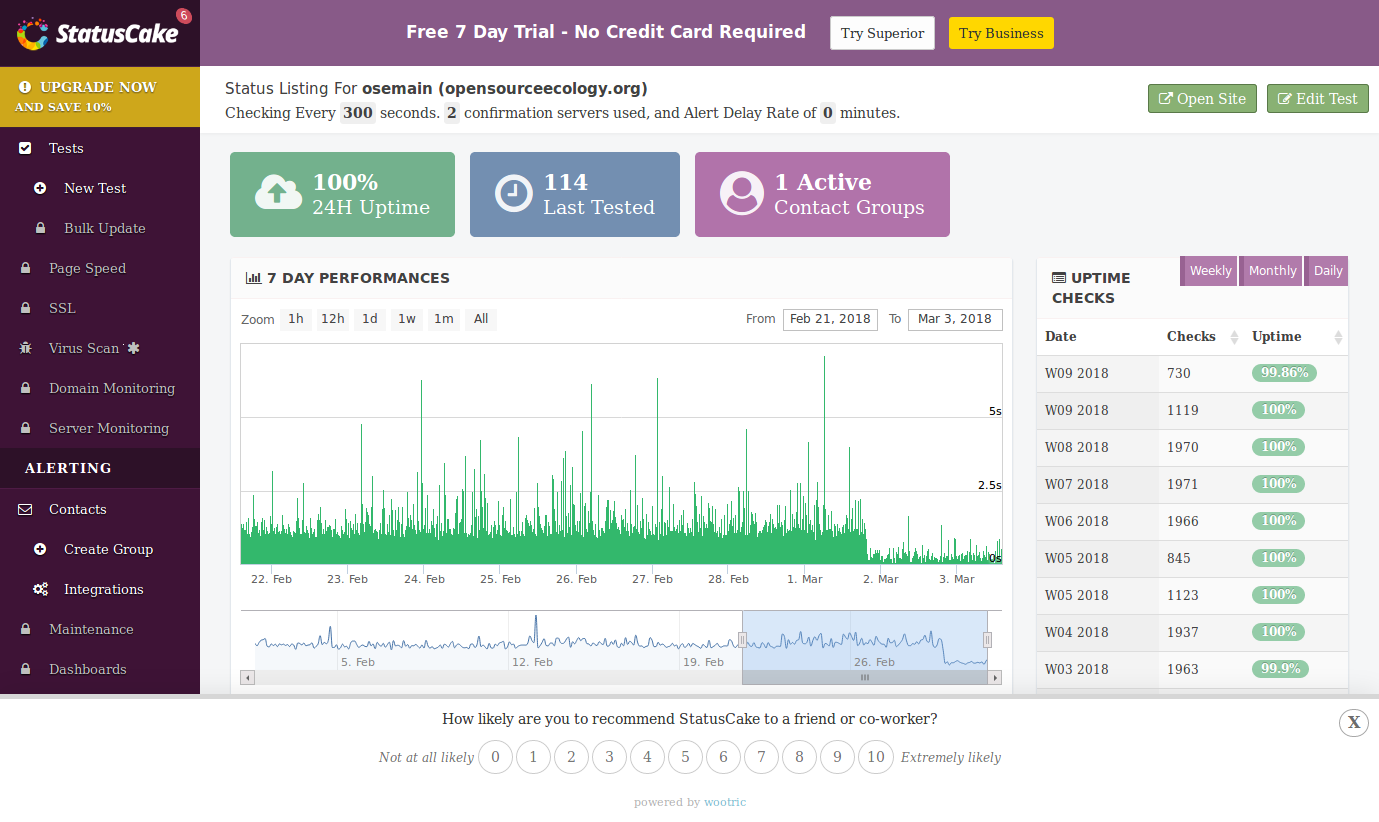The width and height of the screenshot is (1379, 822).
Task: Click the lock icon beside Dashboards
Action: pos(25,669)
